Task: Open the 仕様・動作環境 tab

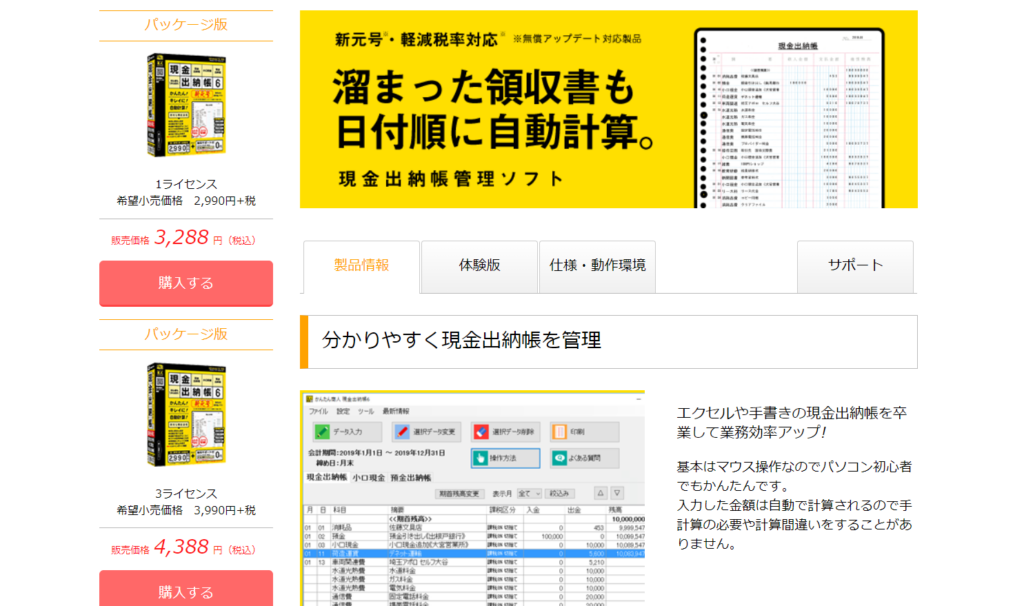Action: 598,266
